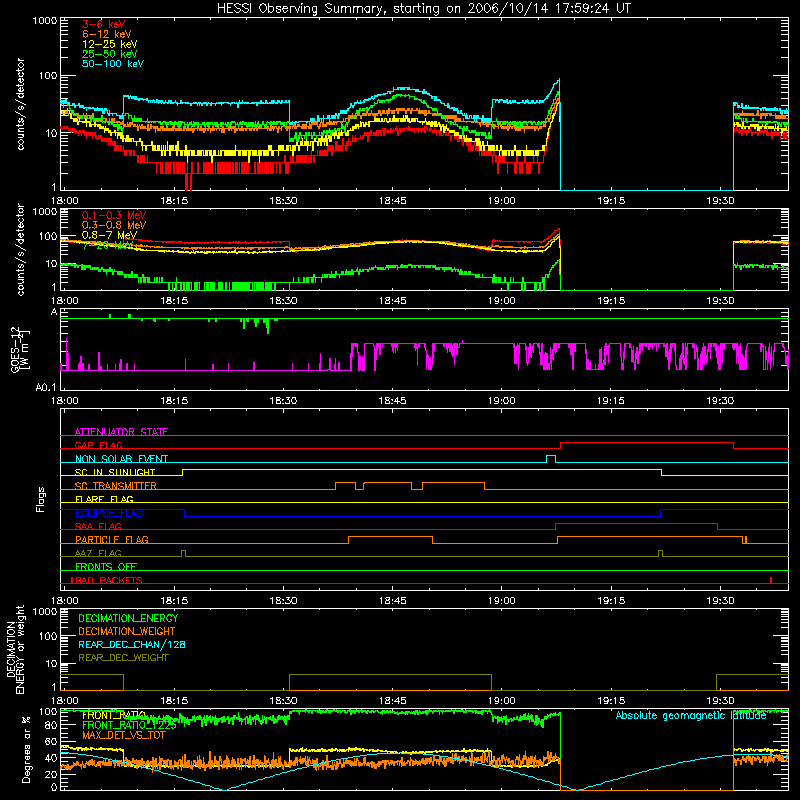The image size is (800, 800).
Task: Select the orange 6-12 keV legend label
Action: [x=107, y=34]
